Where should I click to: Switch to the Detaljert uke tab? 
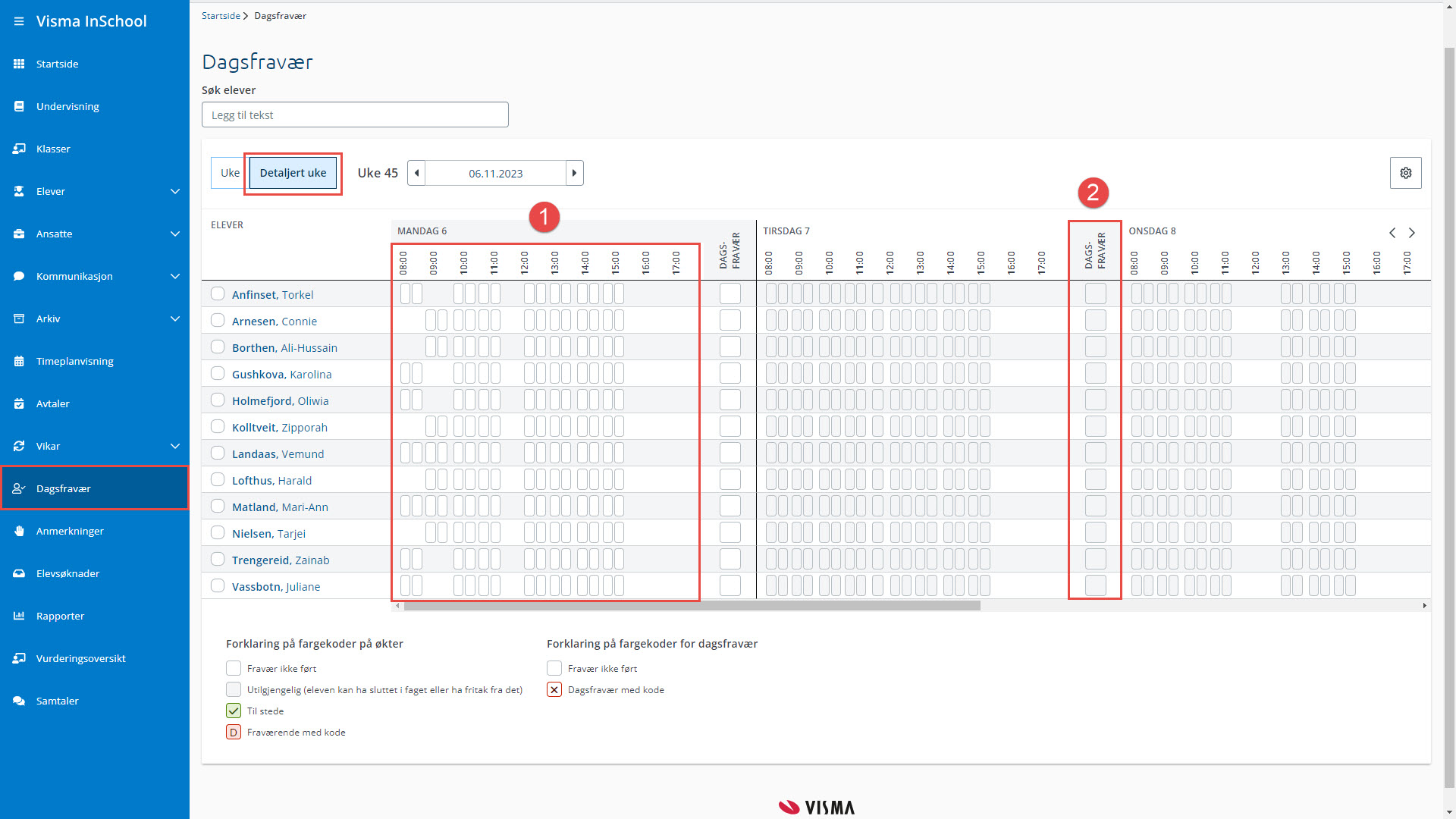293,173
